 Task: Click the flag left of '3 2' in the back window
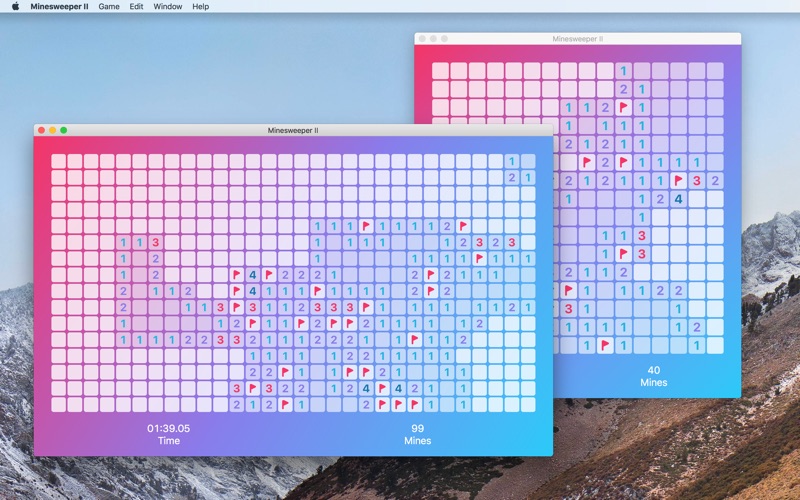[x=678, y=180]
